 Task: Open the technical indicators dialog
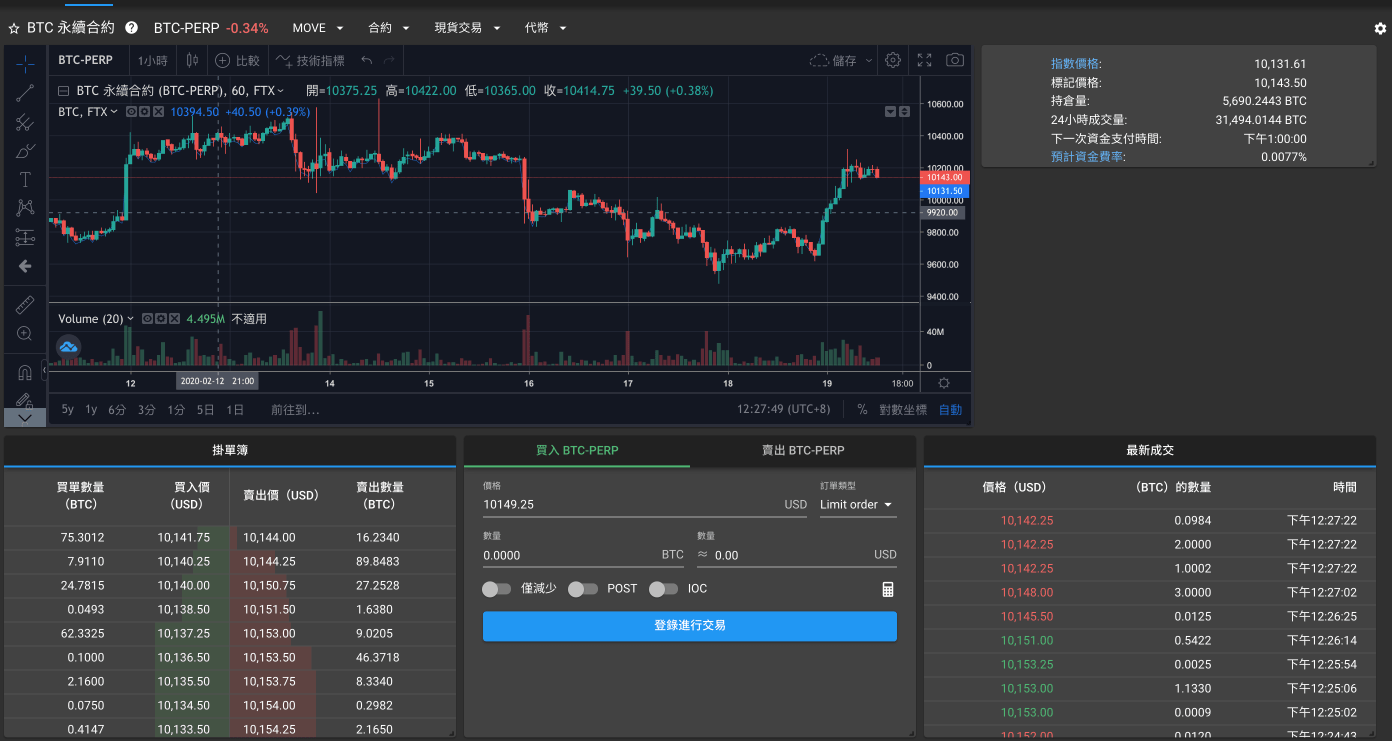310,60
